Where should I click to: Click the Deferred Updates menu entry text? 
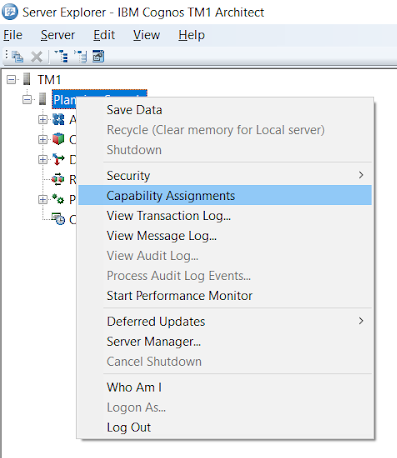pos(156,322)
